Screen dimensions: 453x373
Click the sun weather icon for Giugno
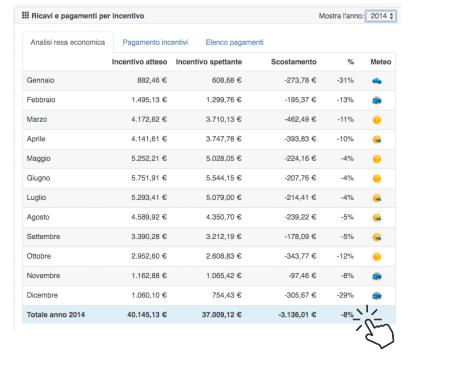coord(377,178)
